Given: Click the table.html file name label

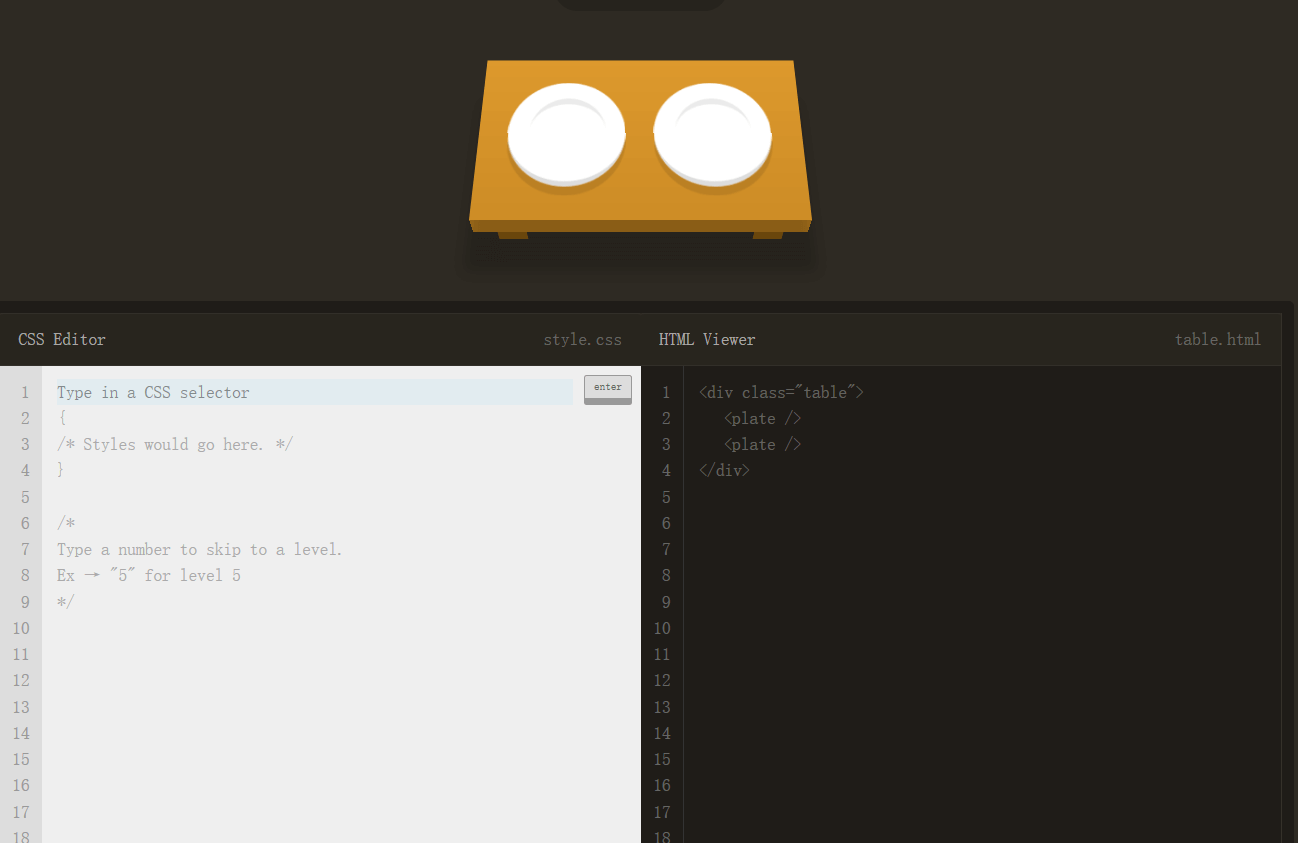Looking at the screenshot, I should (x=1217, y=339).
